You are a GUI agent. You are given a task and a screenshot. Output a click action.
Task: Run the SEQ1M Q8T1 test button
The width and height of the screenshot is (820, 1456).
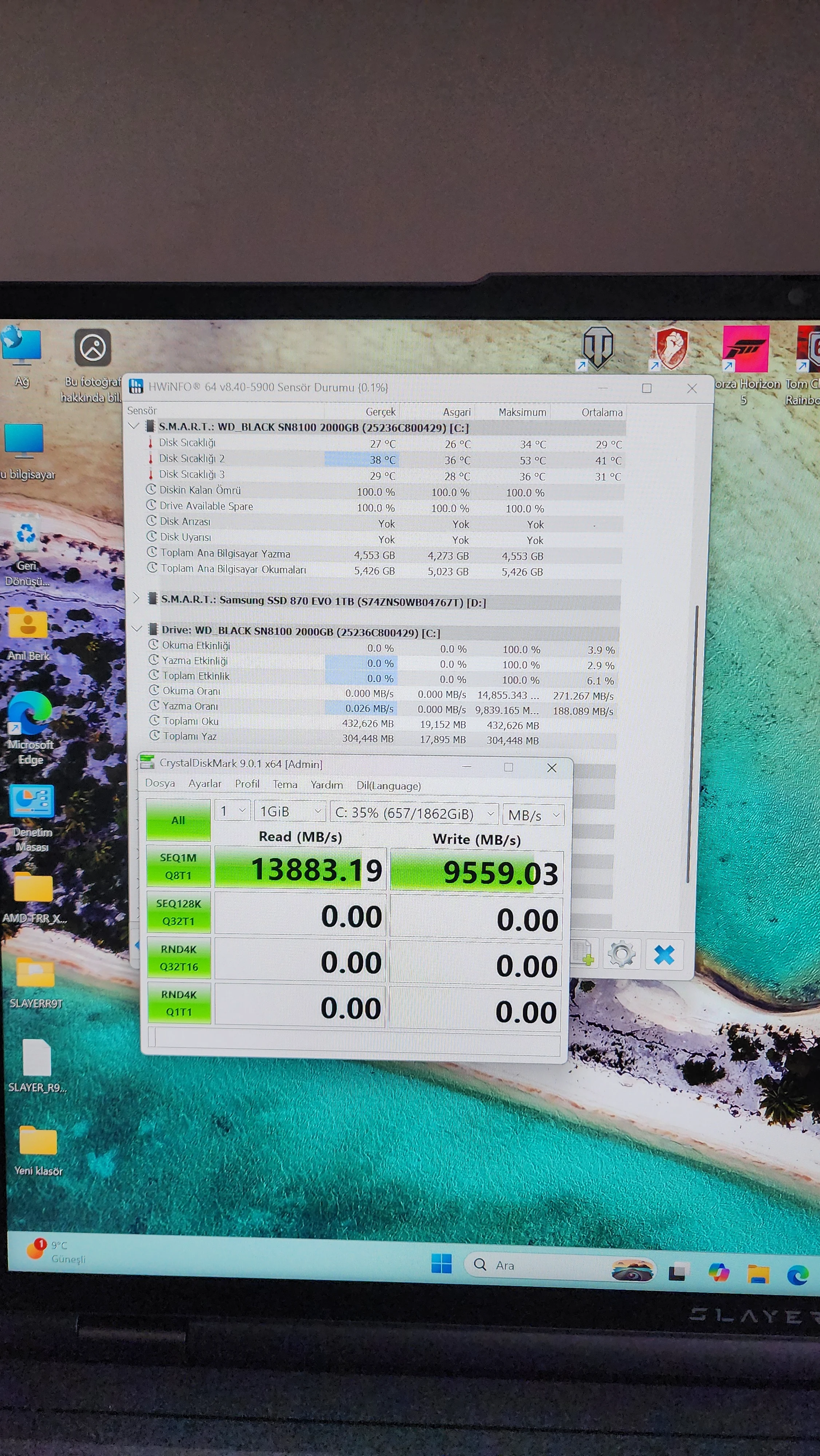178,866
